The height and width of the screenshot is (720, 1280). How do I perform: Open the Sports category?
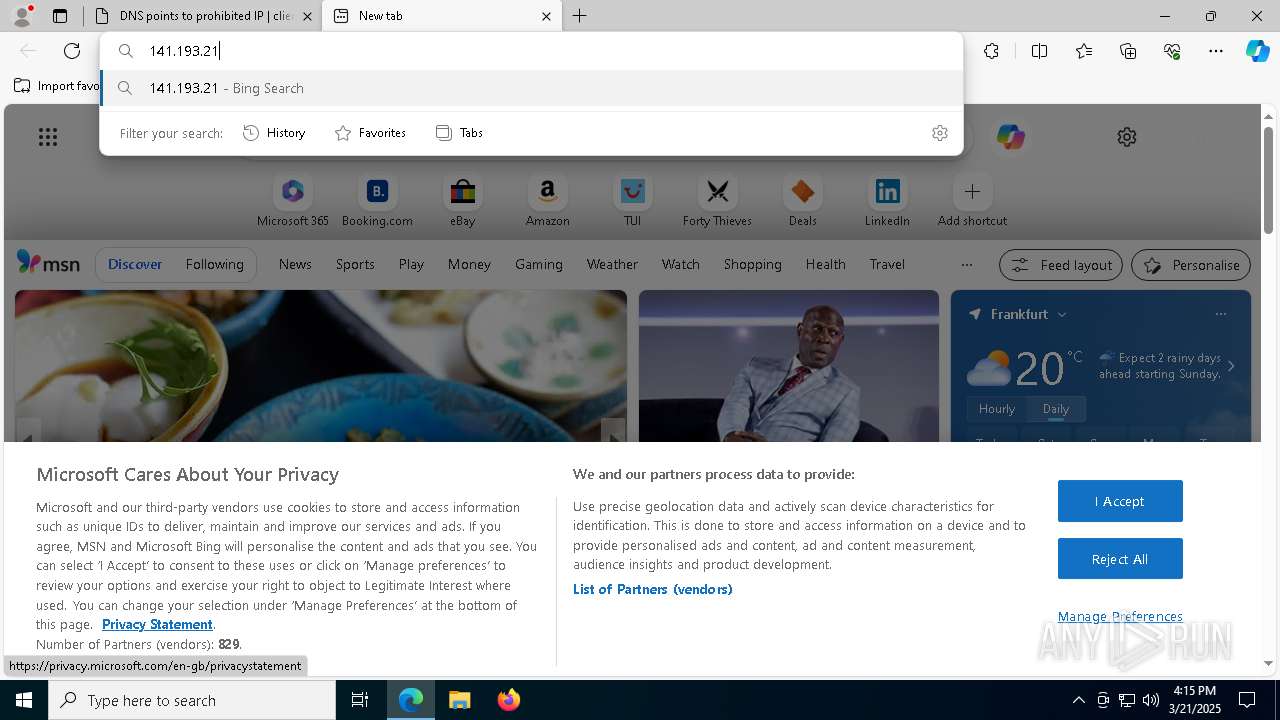pyautogui.click(x=355, y=264)
